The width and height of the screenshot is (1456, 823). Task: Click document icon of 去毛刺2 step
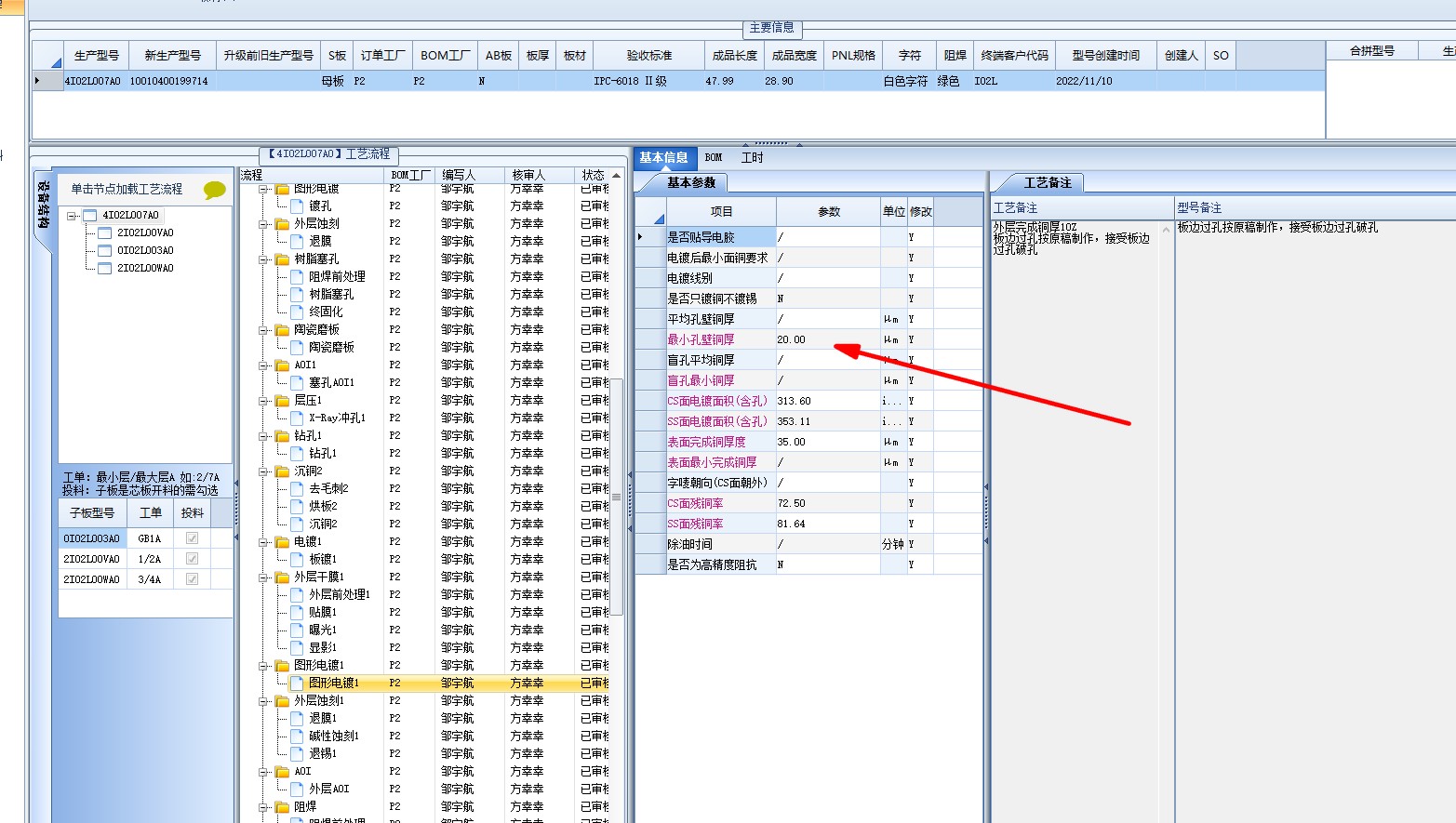[x=298, y=489]
